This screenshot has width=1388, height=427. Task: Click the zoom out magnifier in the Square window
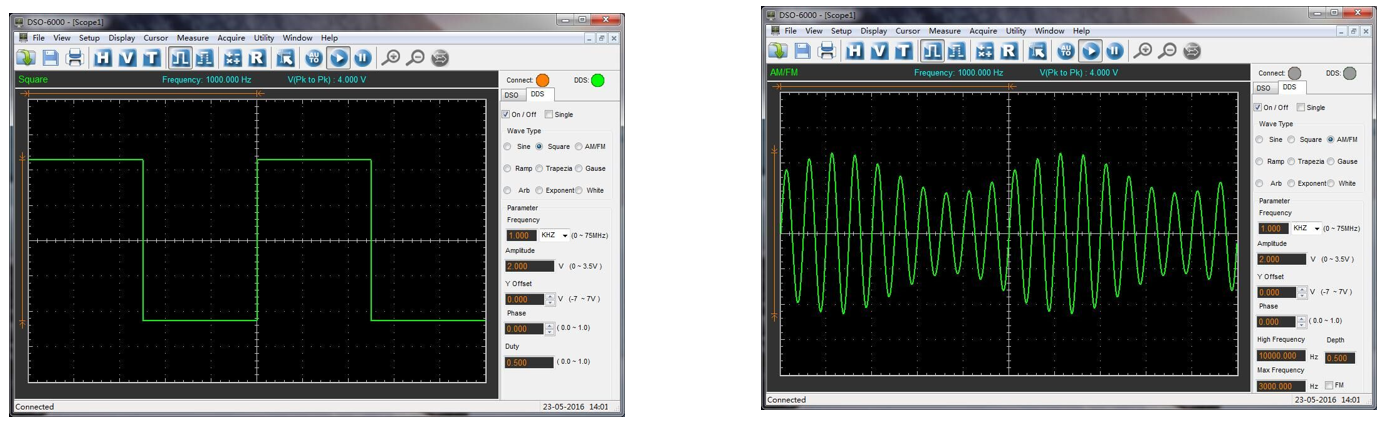pyautogui.click(x=416, y=58)
